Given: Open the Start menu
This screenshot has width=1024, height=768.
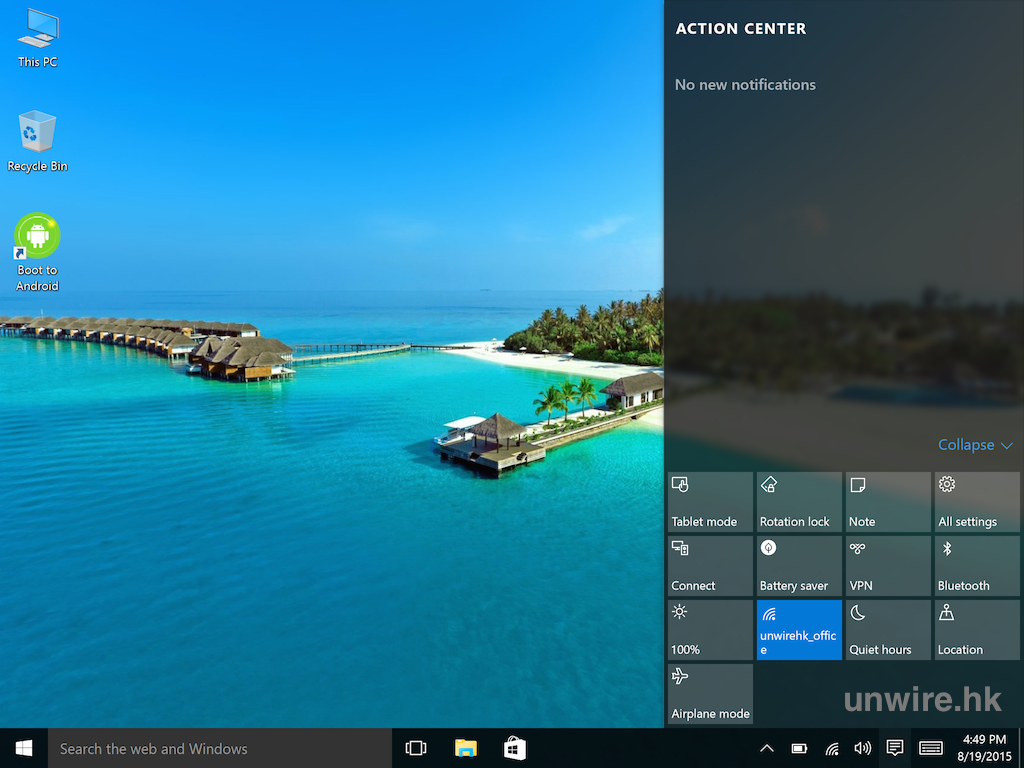Looking at the screenshot, I should [24, 748].
